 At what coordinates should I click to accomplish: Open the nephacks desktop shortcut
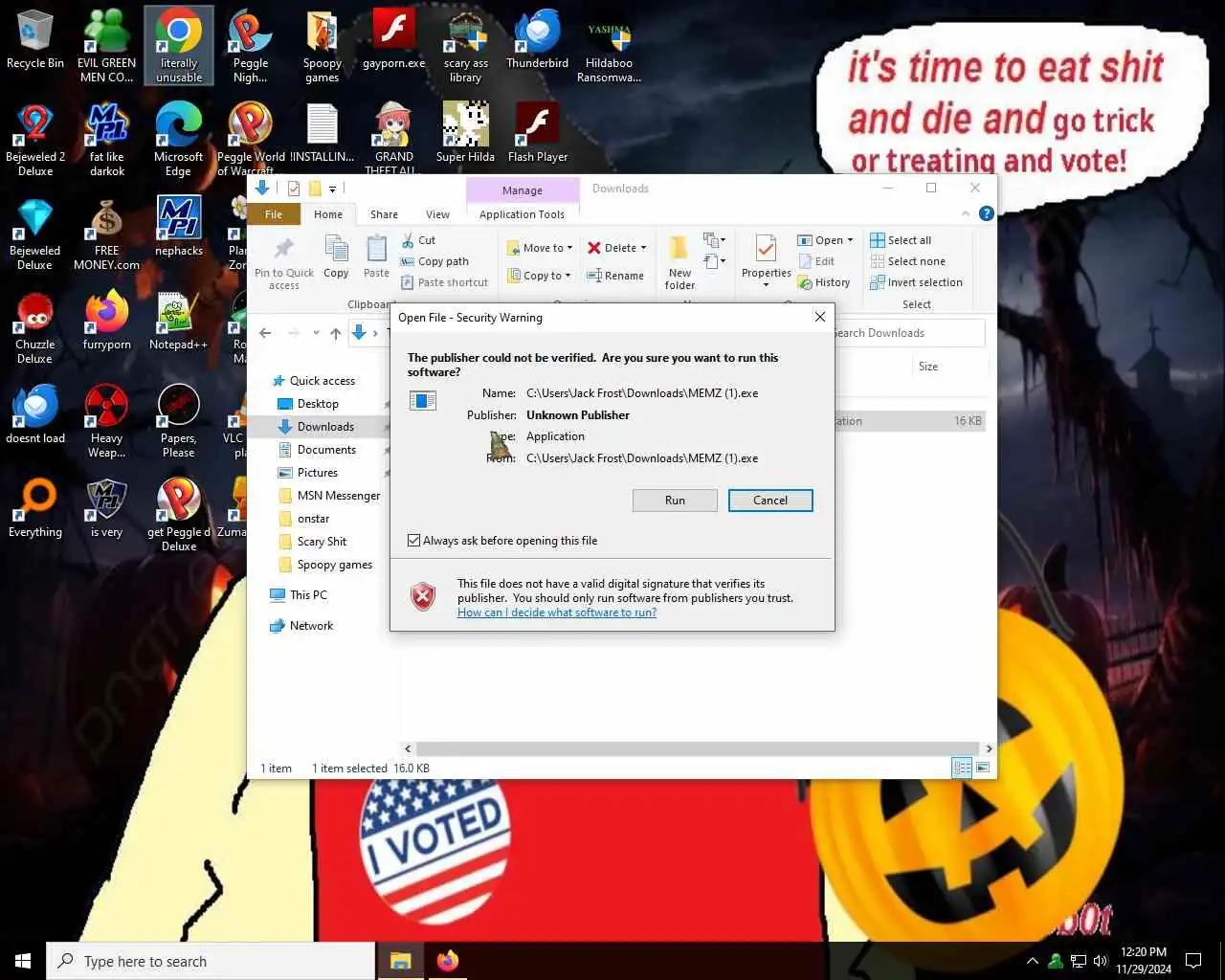(x=179, y=228)
